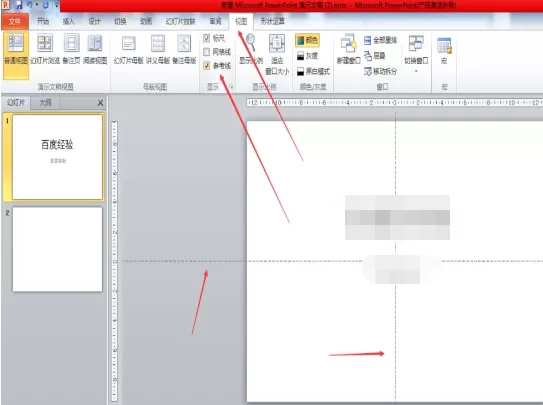Switch to the Outline pane tab (大纲)
This screenshot has height=405, width=543.
(45, 103)
